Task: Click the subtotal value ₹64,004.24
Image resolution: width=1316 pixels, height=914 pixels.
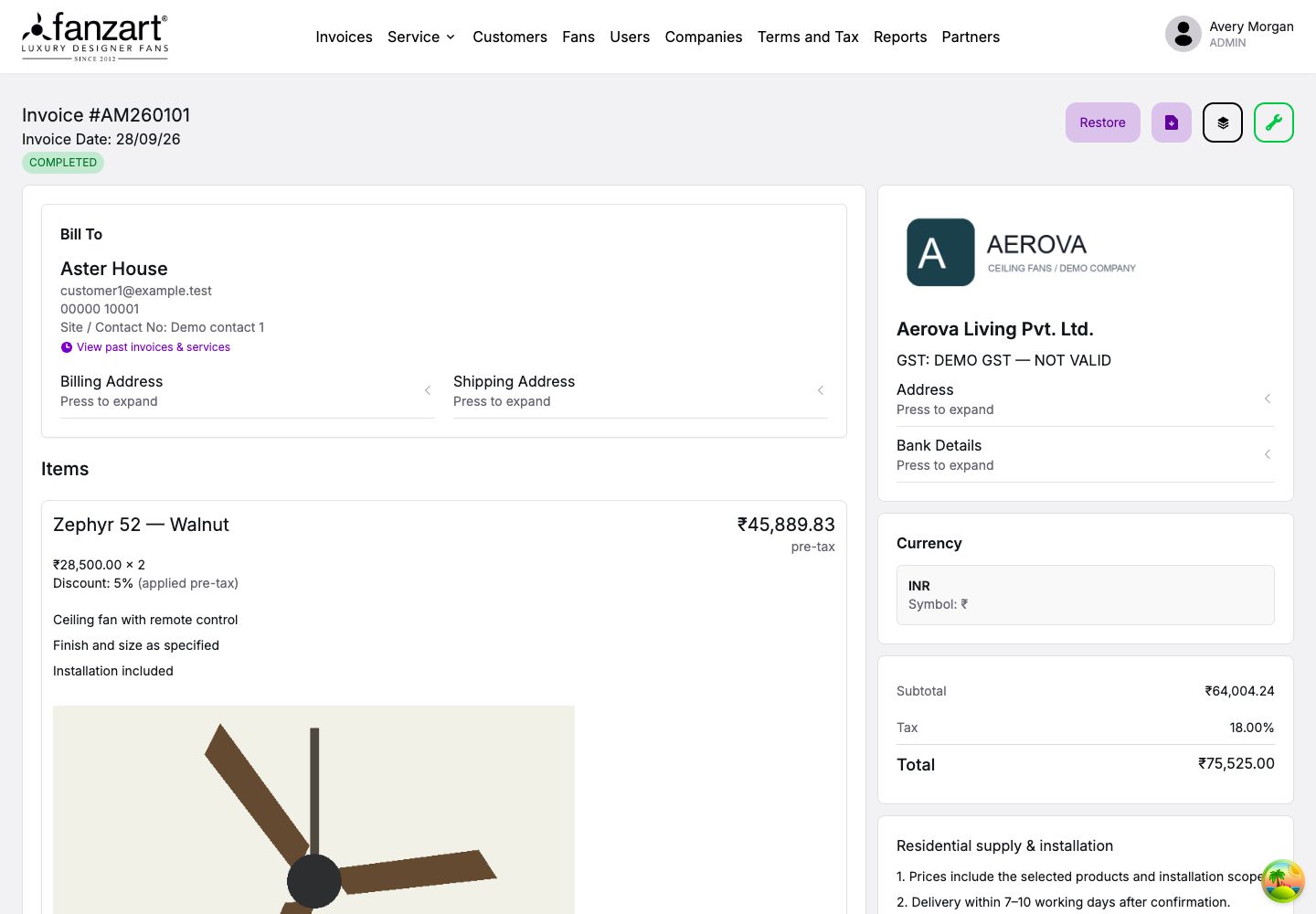Action: [x=1239, y=691]
